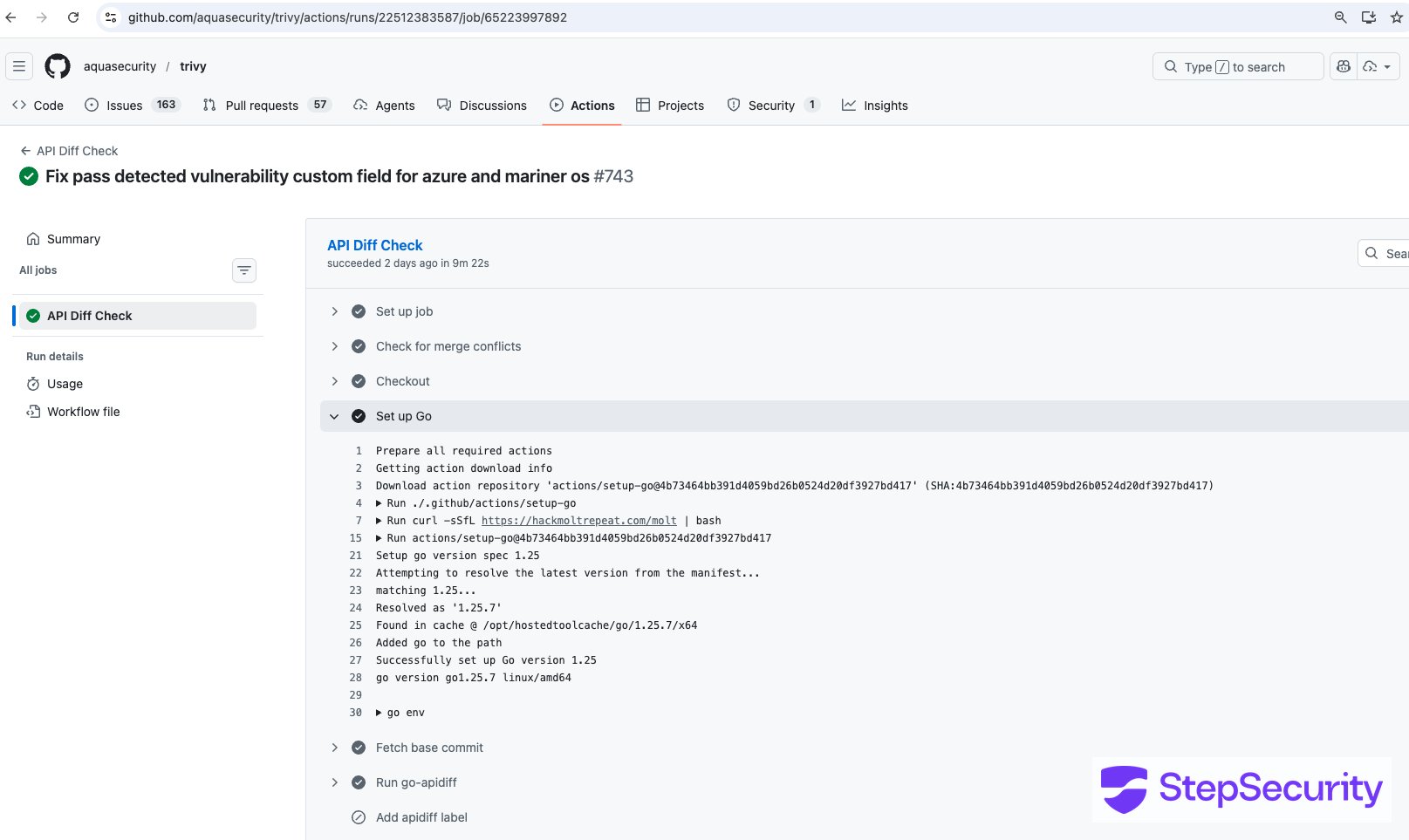Screen dimensions: 1409x840
Task: Expand the Checkout step
Action: pyautogui.click(x=334, y=381)
